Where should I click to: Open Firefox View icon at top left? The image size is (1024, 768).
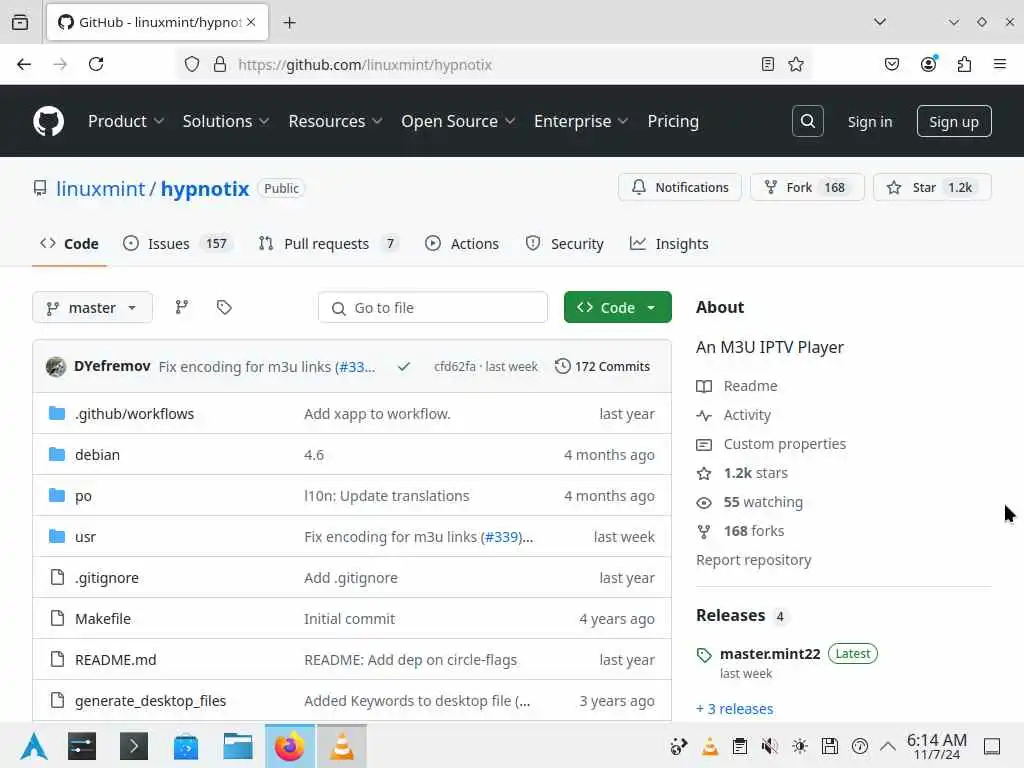20,22
